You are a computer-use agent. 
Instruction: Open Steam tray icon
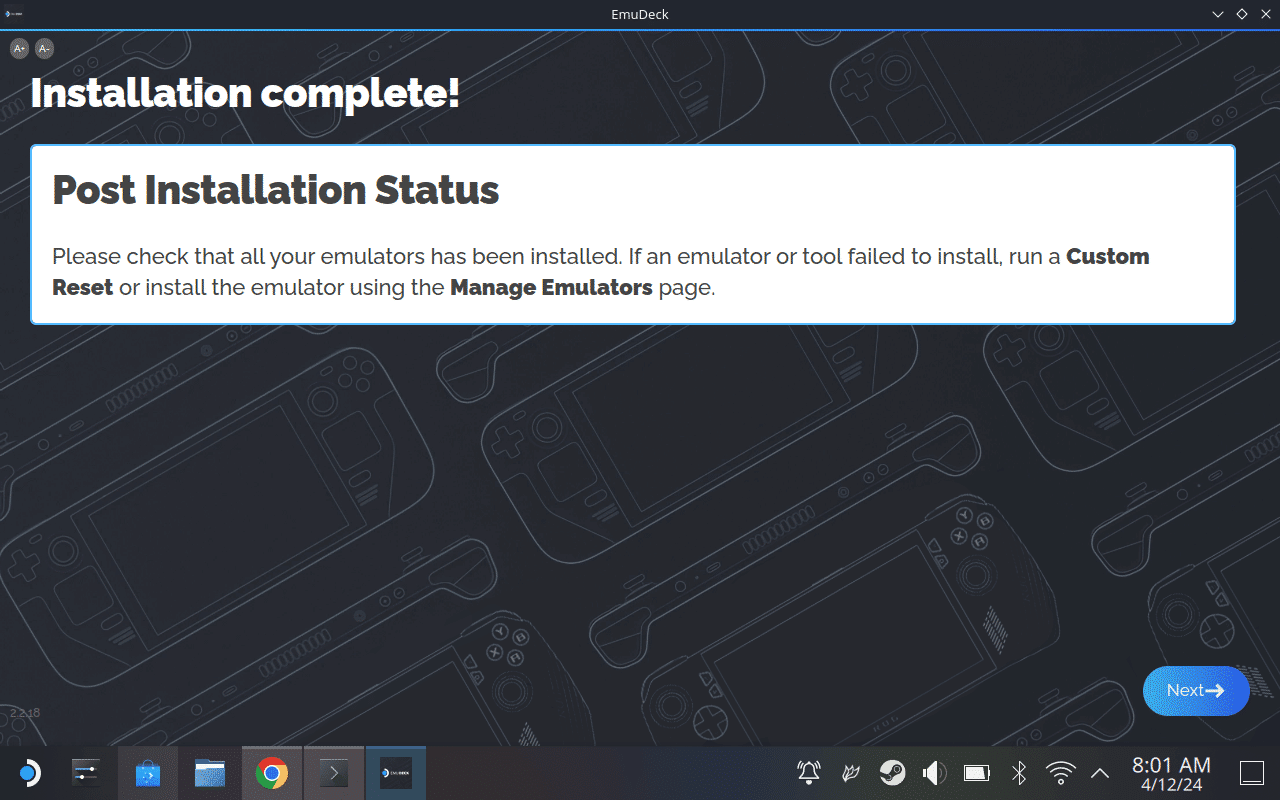tap(893, 773)
